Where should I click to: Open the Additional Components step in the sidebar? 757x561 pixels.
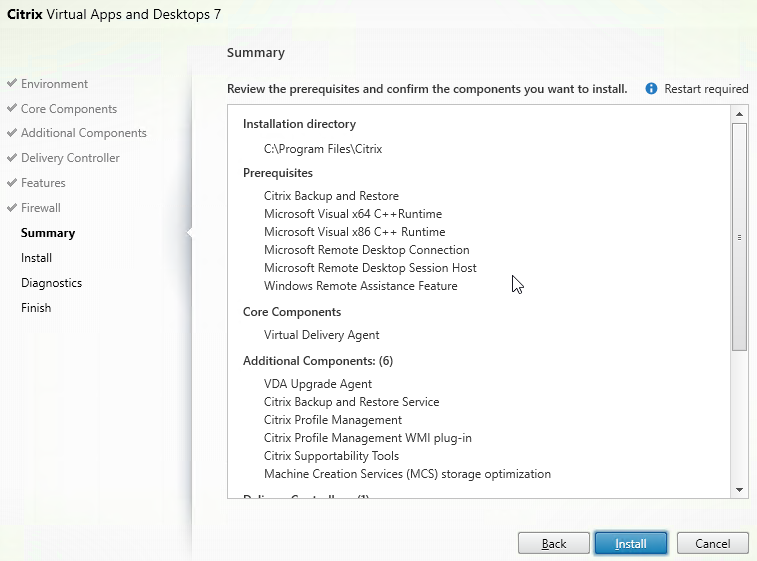pos(84,133)
